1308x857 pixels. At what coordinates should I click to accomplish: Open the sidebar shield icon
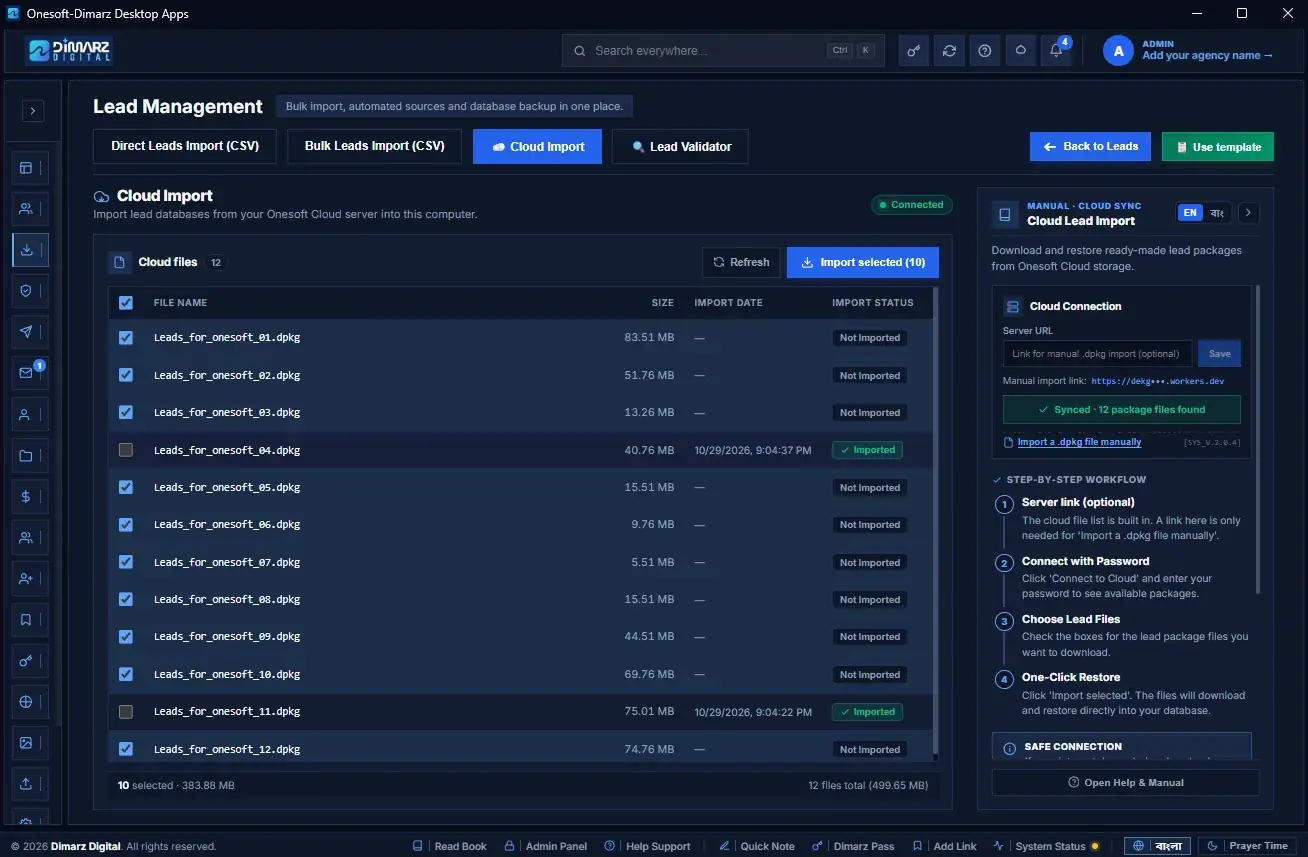[x=26, y=291]
